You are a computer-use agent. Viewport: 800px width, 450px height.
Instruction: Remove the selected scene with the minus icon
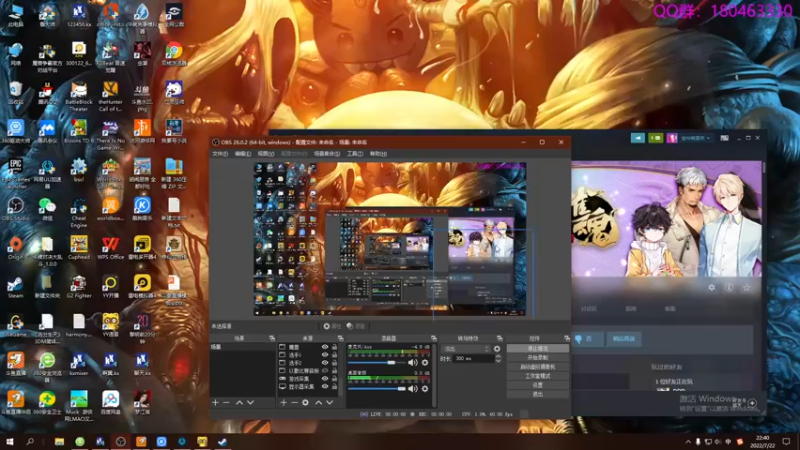[x=227, y=403]
